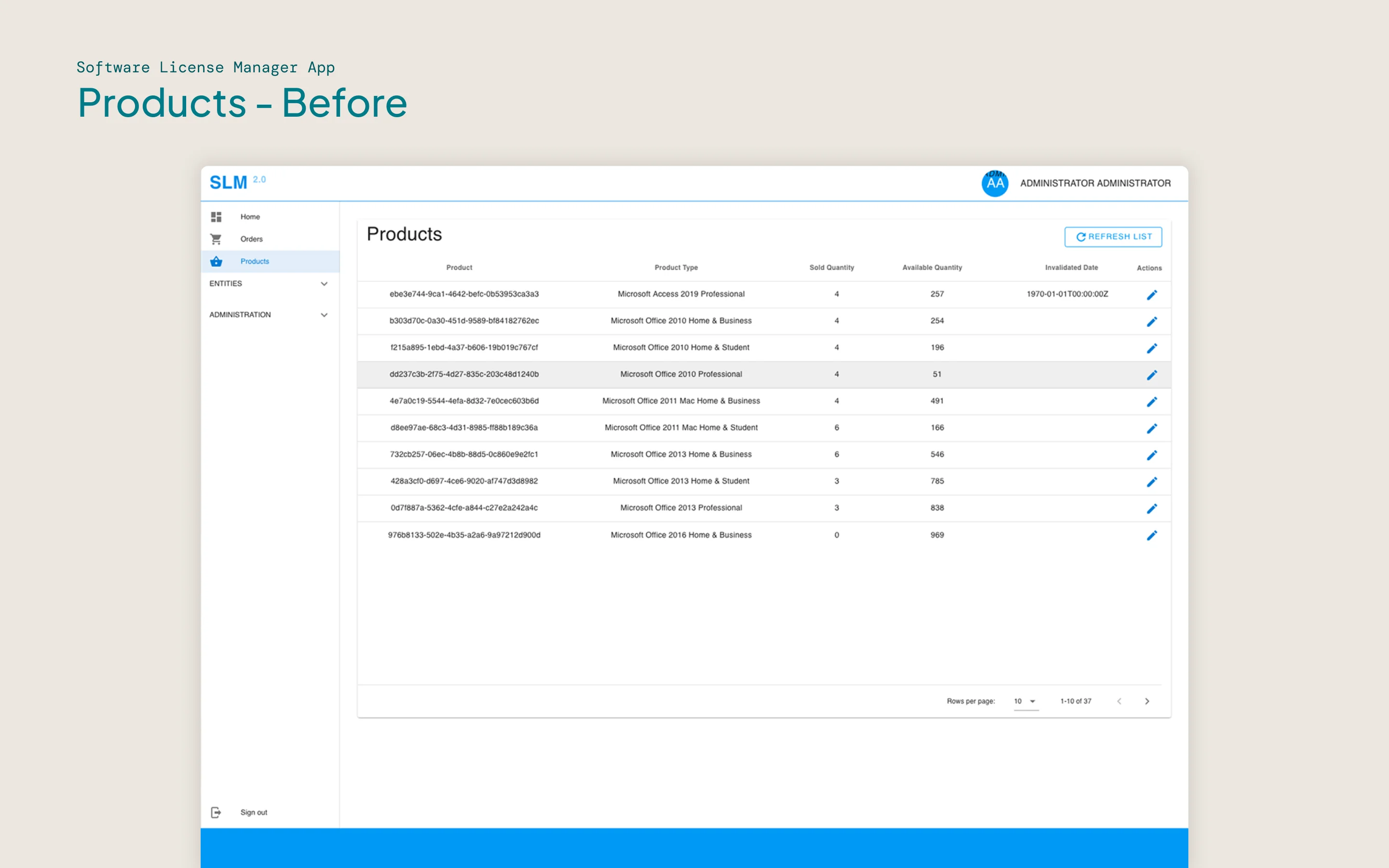Edit Microsoft Access 2019 Professional row
This screenshot has height=868, width=1389.
(x=1151, y=295)
